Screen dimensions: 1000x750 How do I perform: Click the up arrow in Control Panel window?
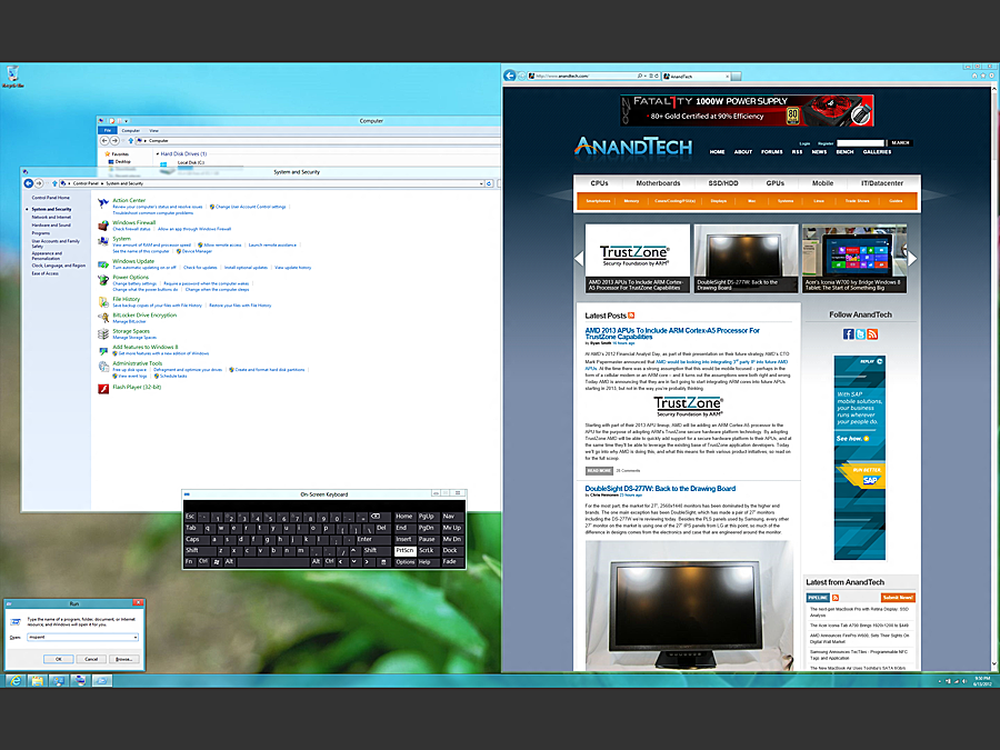click(54, 184)
